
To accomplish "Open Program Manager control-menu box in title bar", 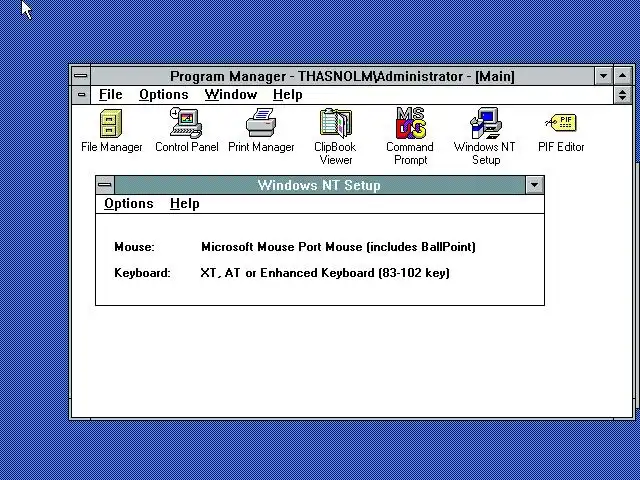I will (x=81, y=76).
